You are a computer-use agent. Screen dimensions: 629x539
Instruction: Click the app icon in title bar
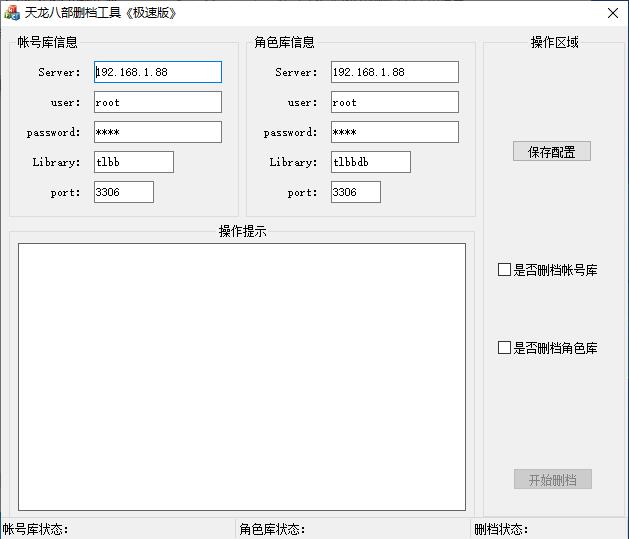(x=12, y=13)
